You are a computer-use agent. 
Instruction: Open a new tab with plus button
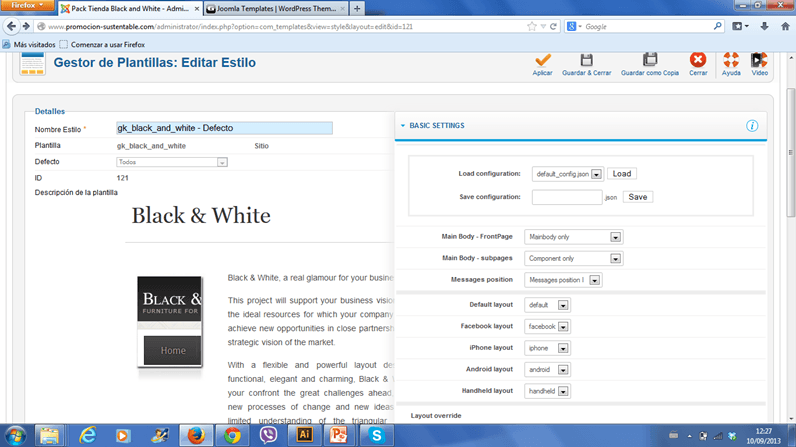(x=357, y=9)
